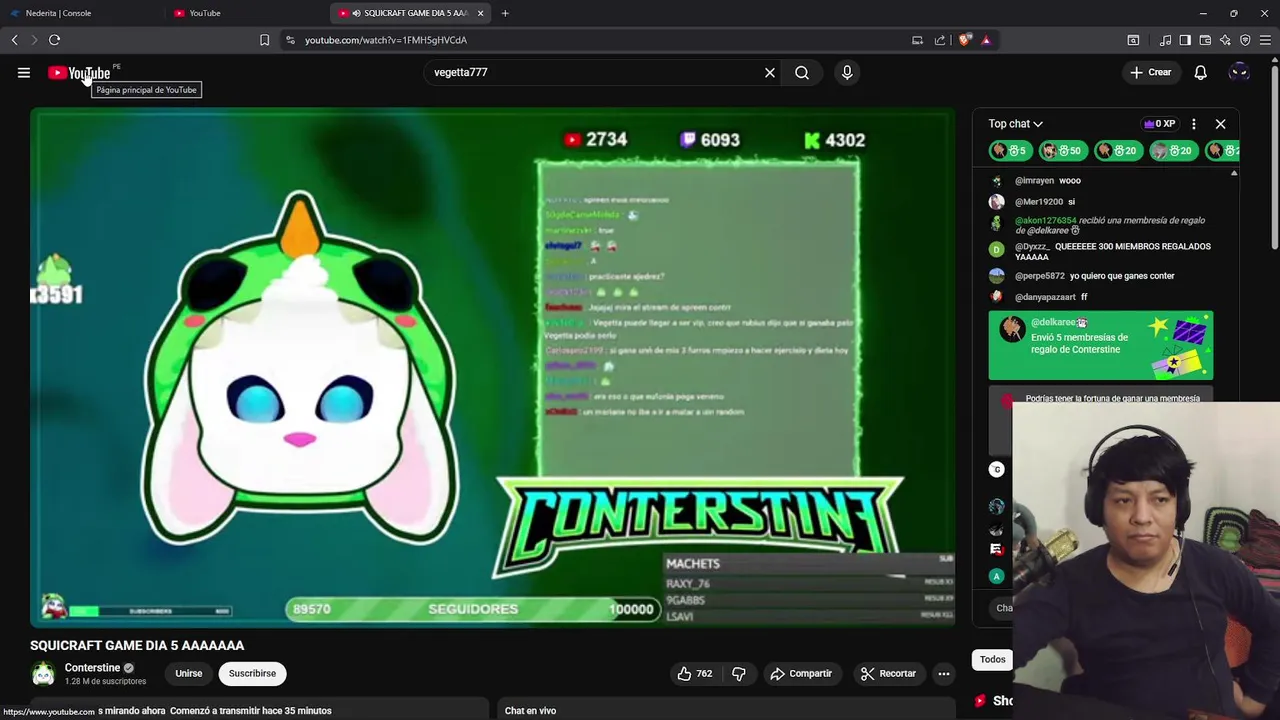Screen dimensions: 1280x720
Task: Open the live chat three-dot options
Action: click(1193, 124)
